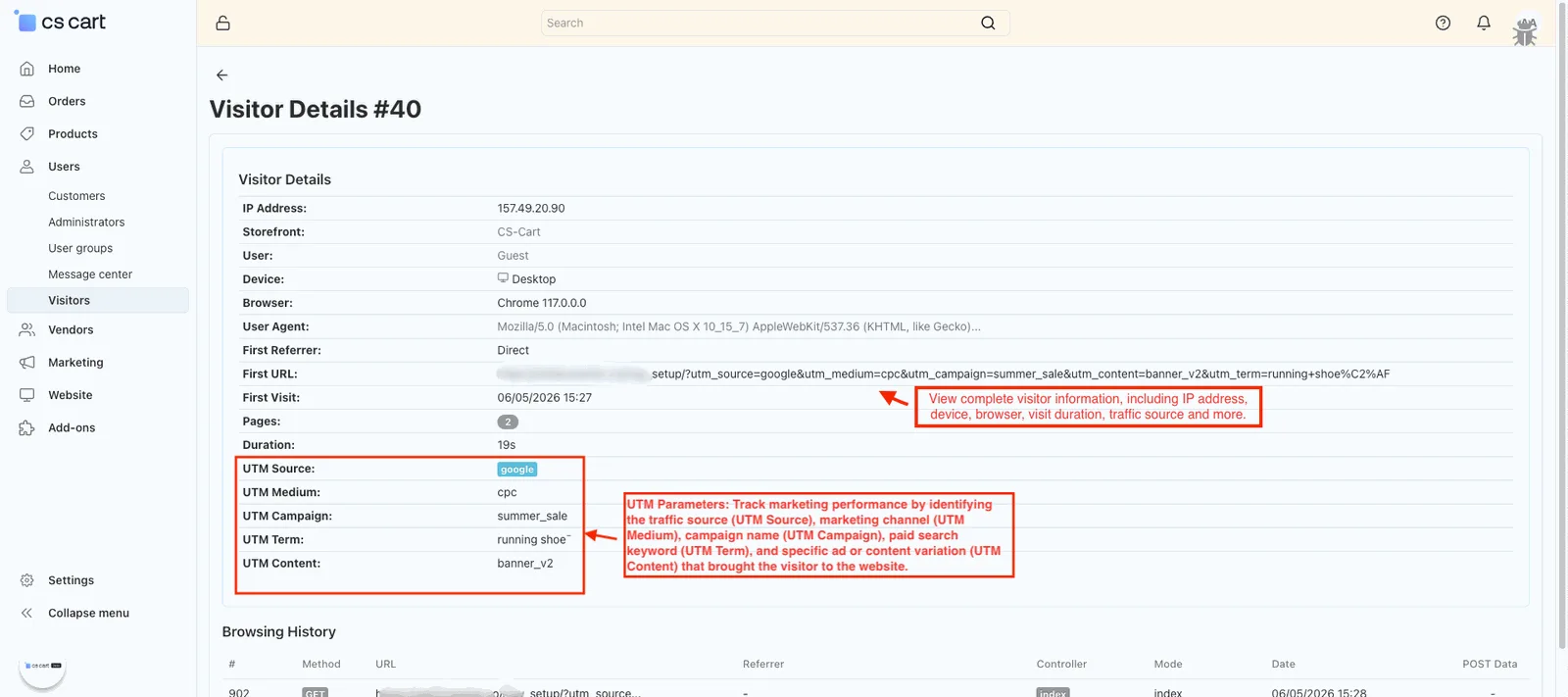The width and height of the screenshot is (1568, 697).
Task: Click the Collapse menu chevrons icon
Action: tap(27, 613)
